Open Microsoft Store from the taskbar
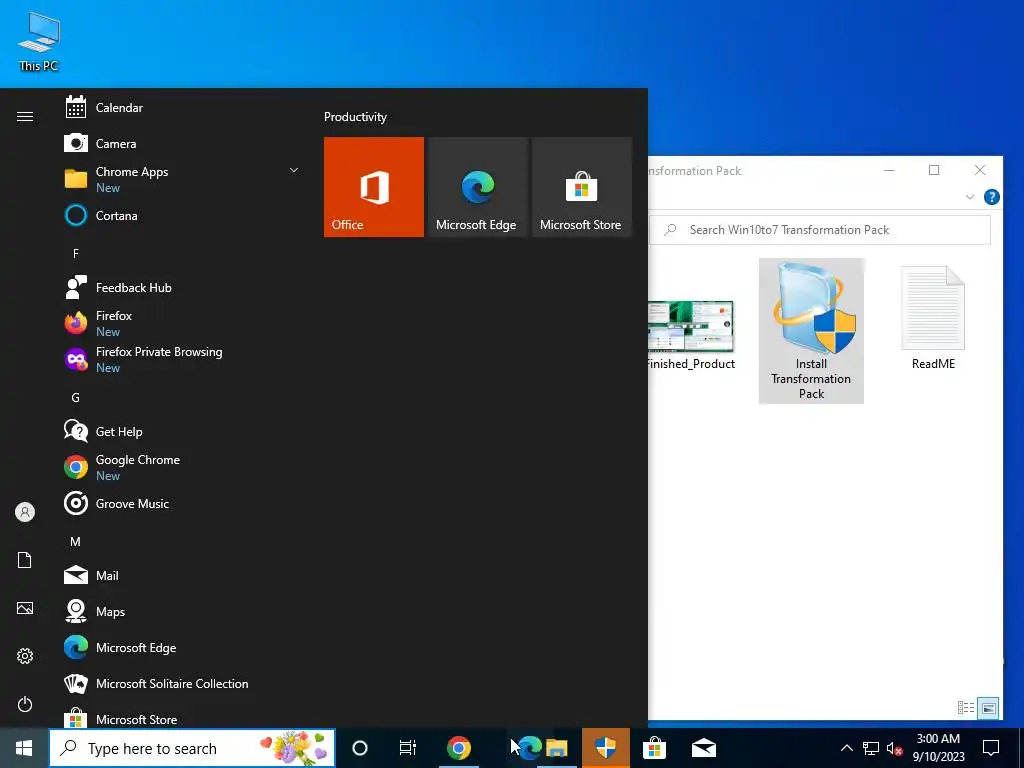The height and width of the screenshot is (768, 1024). 654,748
